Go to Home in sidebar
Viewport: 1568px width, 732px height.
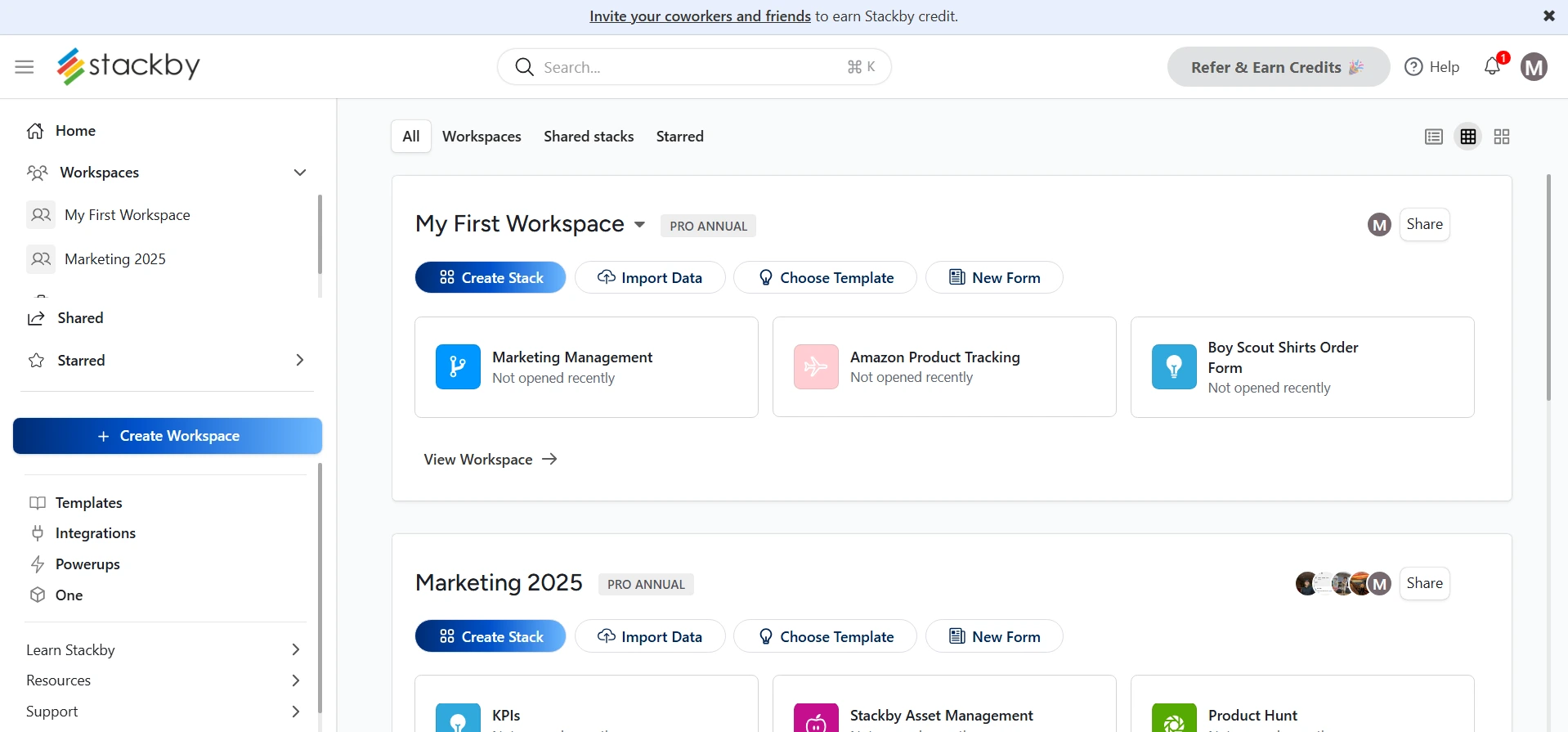point(75,131)
